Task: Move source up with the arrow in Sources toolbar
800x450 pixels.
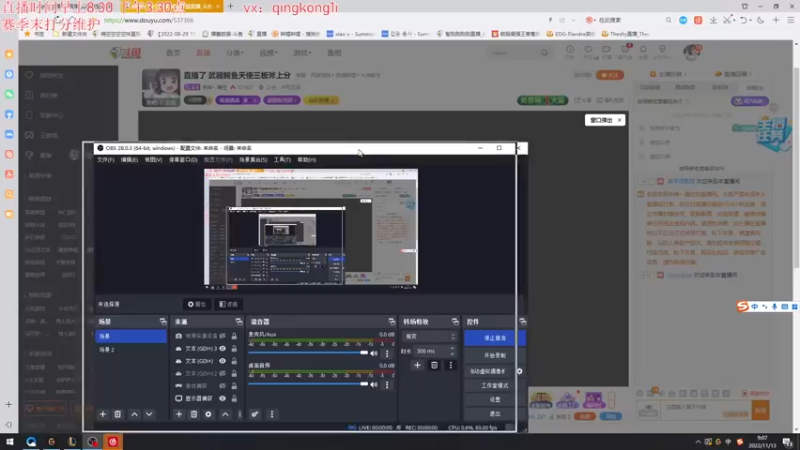Action: (225, 414)
